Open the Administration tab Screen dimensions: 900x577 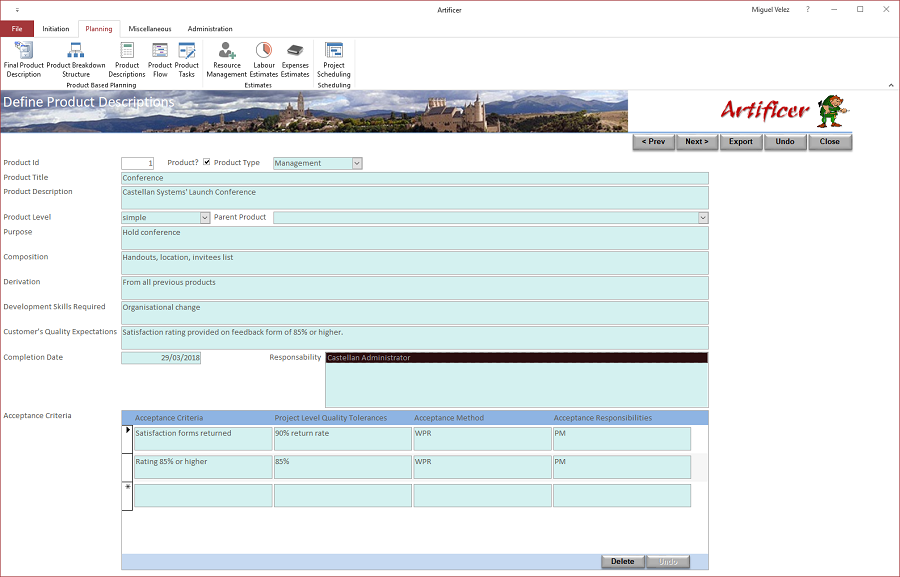coord(210,29)
